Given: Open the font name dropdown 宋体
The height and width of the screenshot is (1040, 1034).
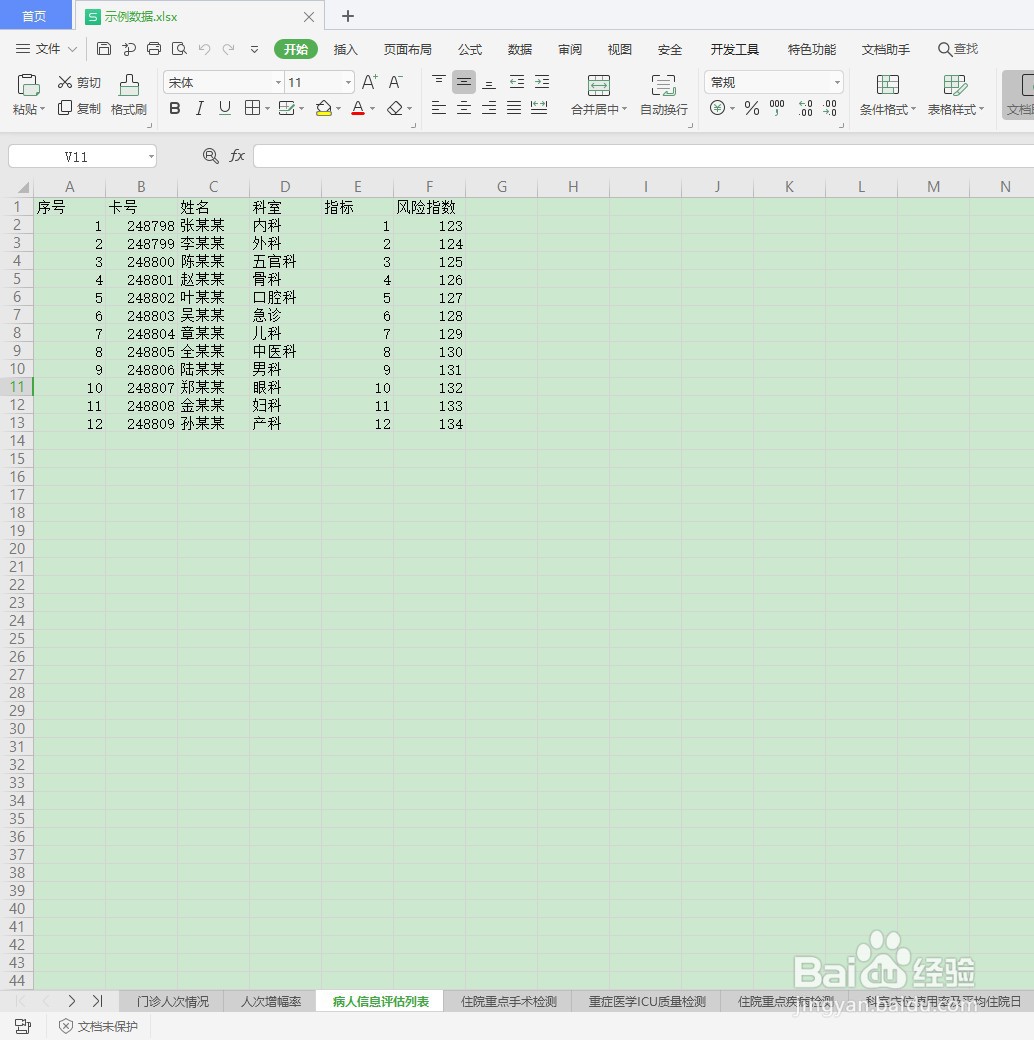Looking at the screenshot, I should pyautogui.click(x=278, y=83).
